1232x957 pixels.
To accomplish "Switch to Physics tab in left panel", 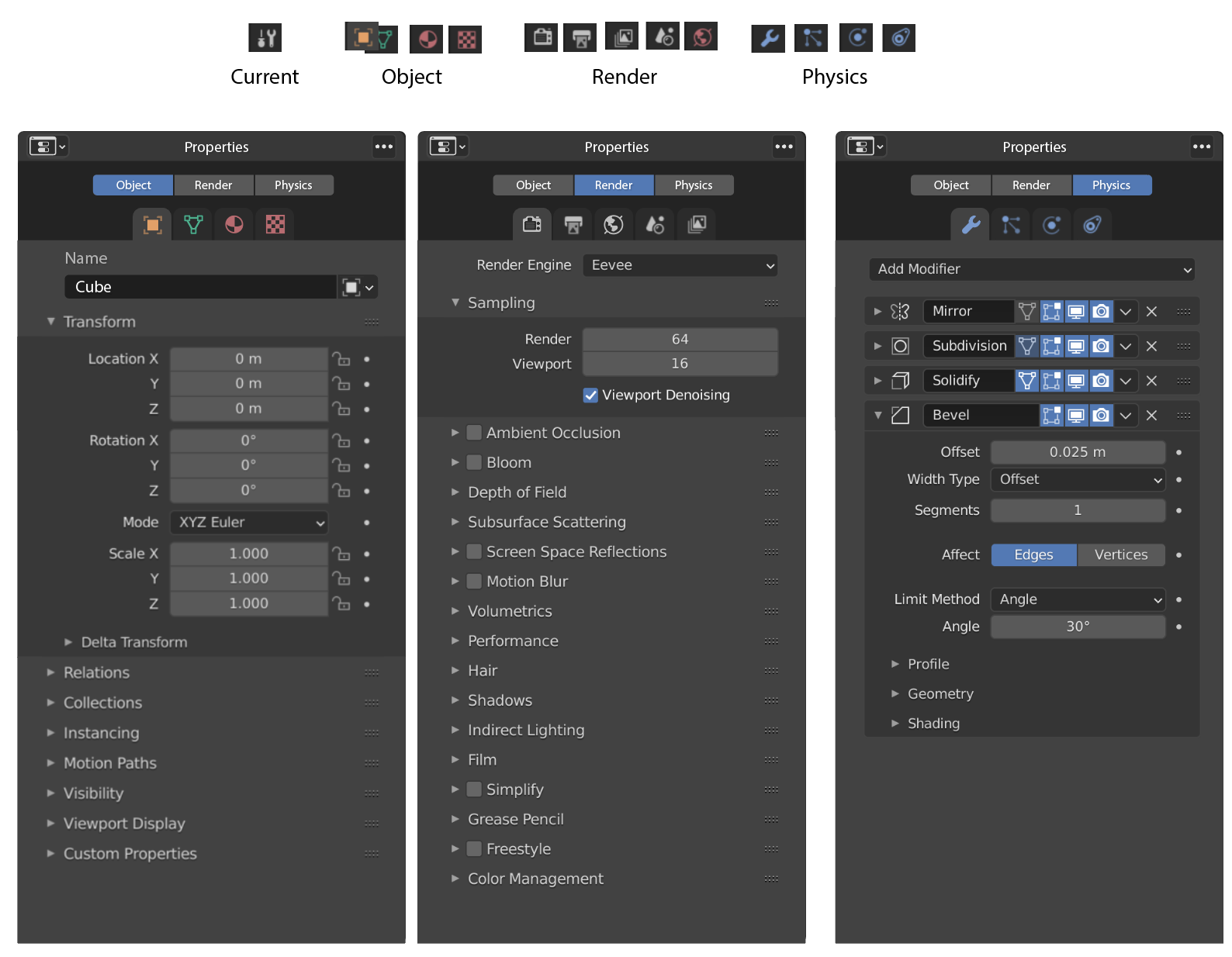I will [x=293, y=185].
